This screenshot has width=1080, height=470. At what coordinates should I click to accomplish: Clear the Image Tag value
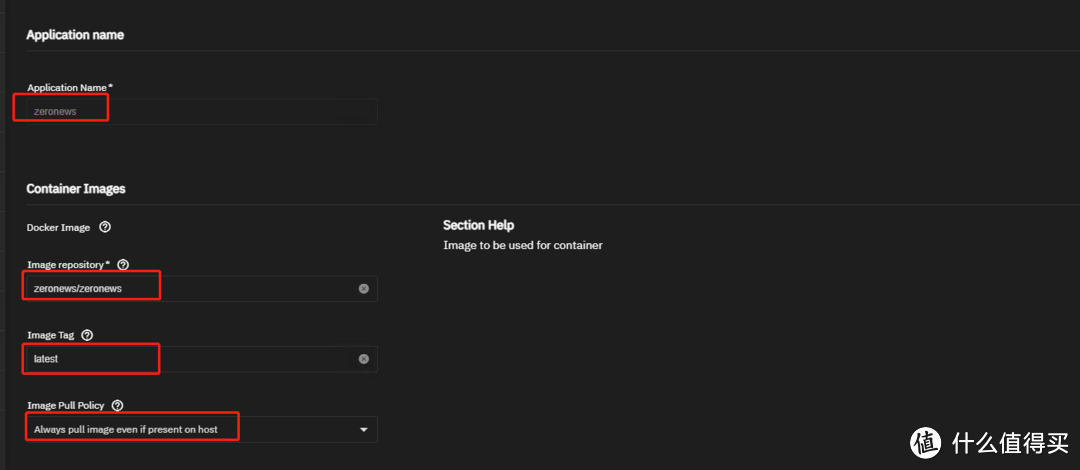pyautogui.click(x=363, y=359)
